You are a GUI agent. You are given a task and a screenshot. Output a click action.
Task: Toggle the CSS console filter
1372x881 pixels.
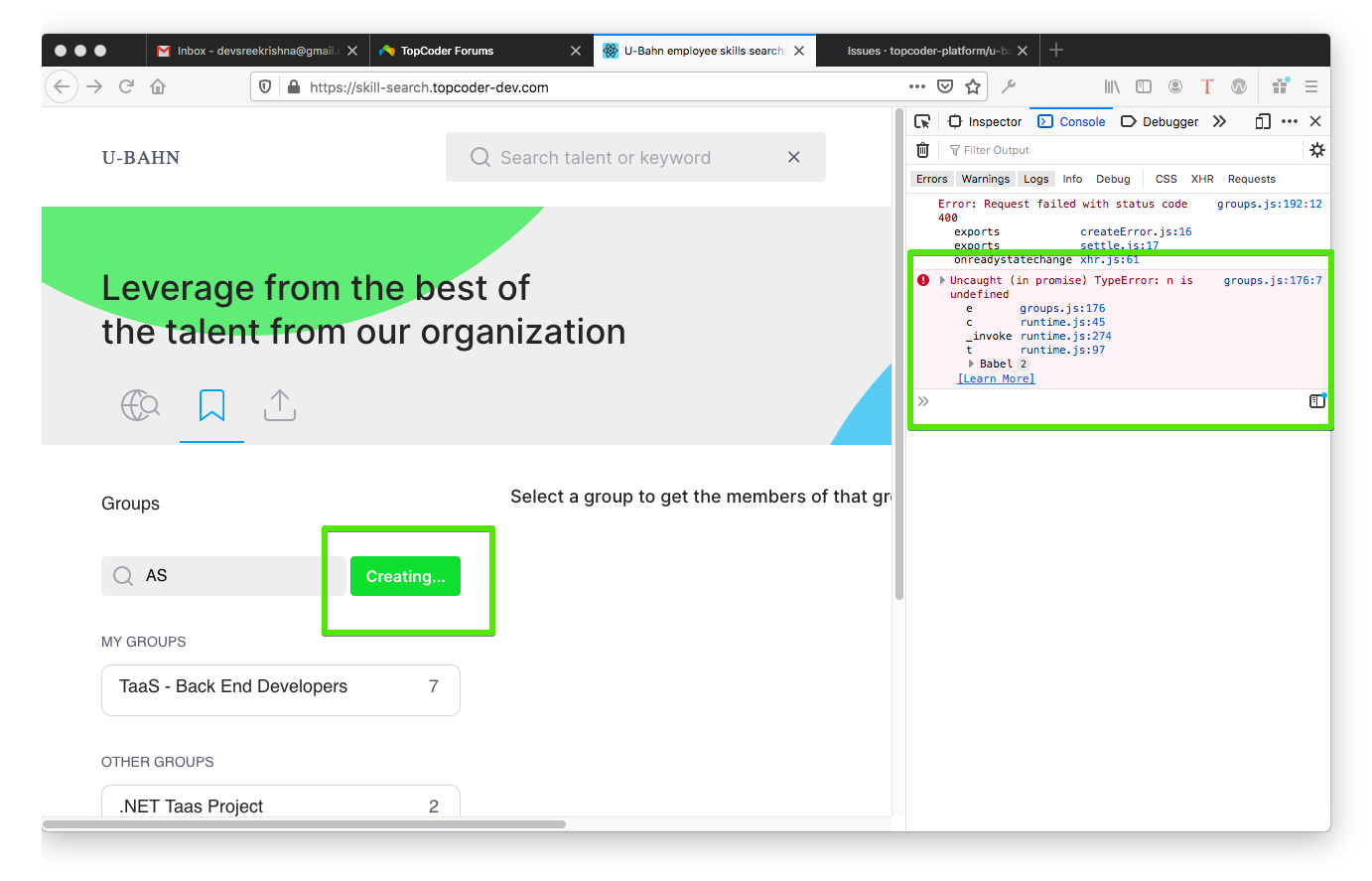[x=1166, y=179]
